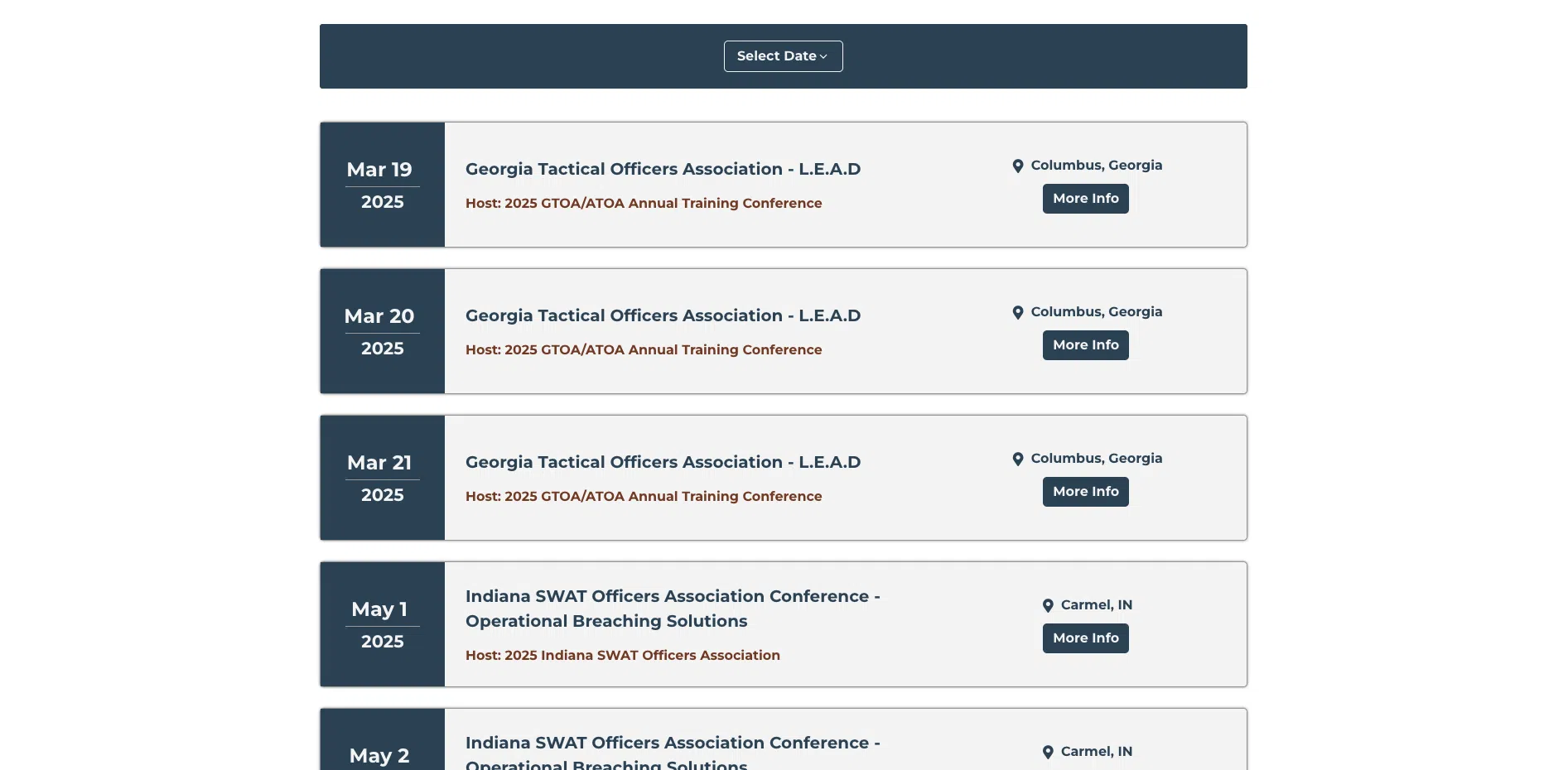The height and width of the screenshot is (770, 1568).
Task: Select the Mar 20 Georgia Tactical Officers title
Action: [x=663, y=315]
